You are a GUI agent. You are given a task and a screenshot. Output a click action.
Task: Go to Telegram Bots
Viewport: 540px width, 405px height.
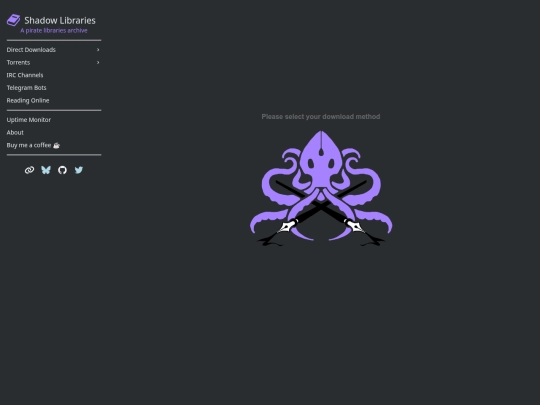coord(27,88)
